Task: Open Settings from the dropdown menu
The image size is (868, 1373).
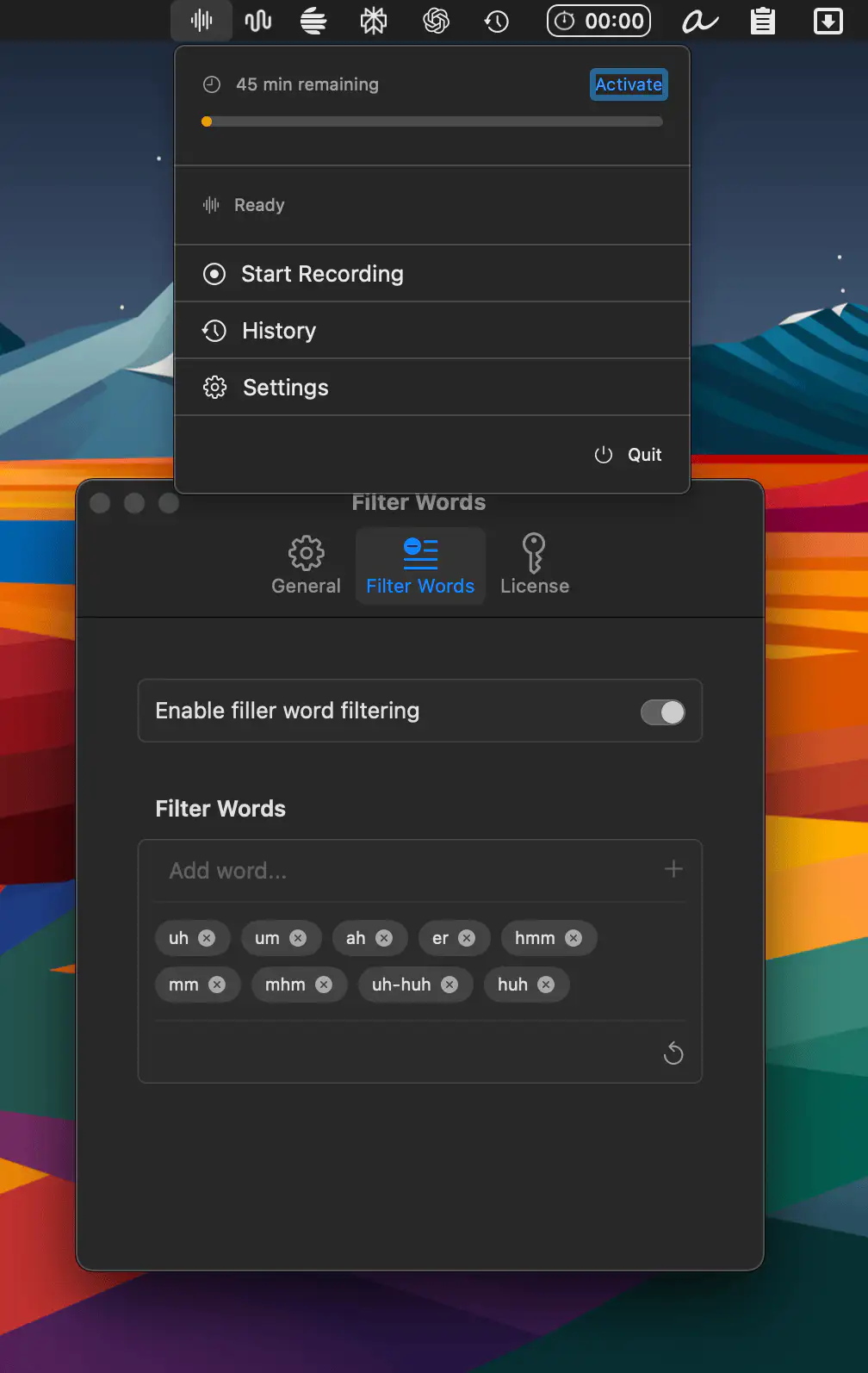Action: (285, 388)
